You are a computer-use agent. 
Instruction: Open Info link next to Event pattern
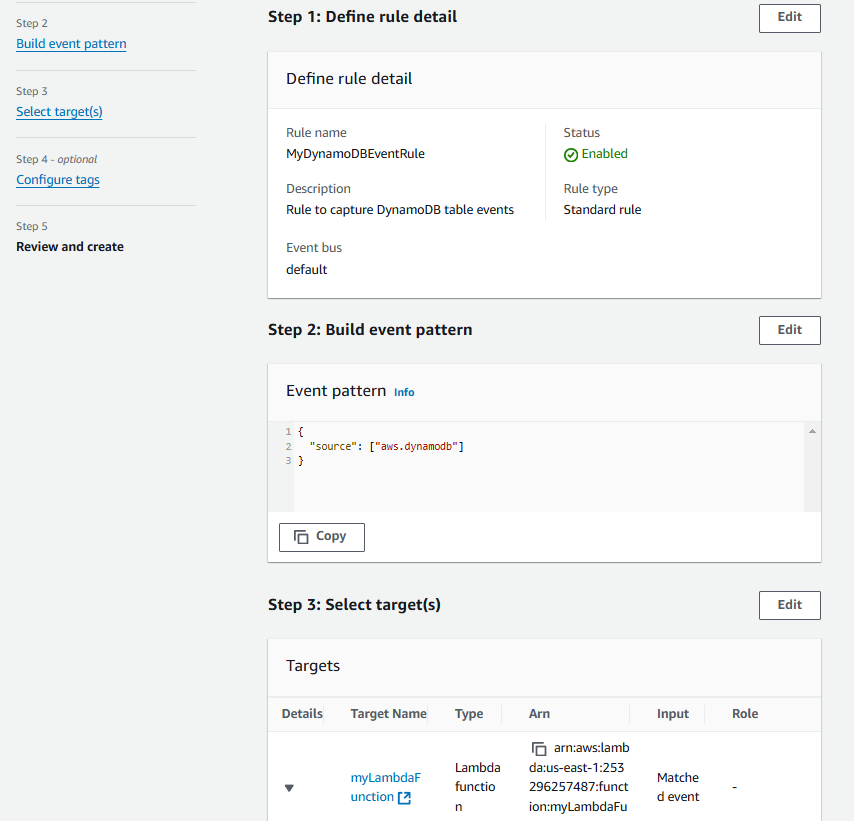tap(404, 393)
